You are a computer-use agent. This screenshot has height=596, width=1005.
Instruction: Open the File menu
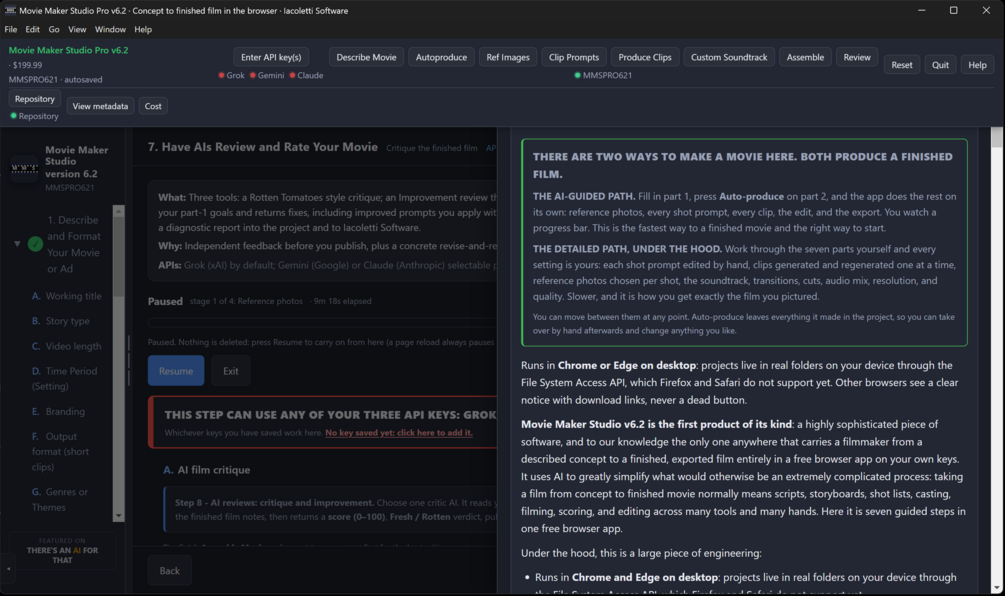coord(11,29)
